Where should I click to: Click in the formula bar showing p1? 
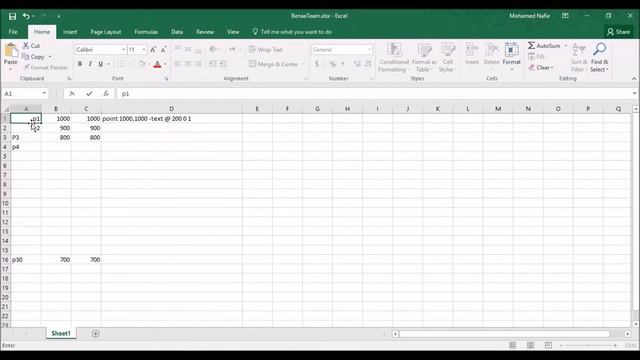373,93
